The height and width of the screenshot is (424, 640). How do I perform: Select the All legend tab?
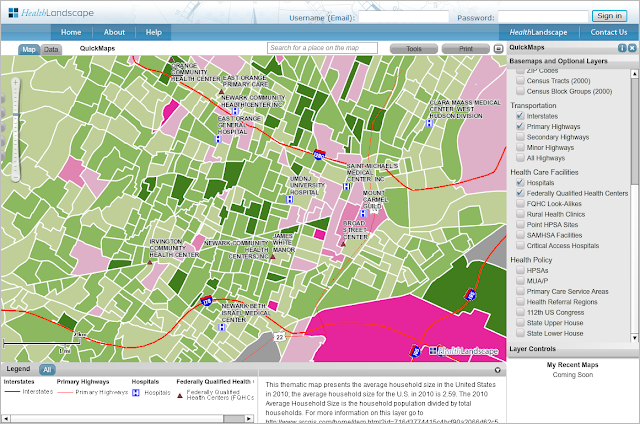point(47,370)
